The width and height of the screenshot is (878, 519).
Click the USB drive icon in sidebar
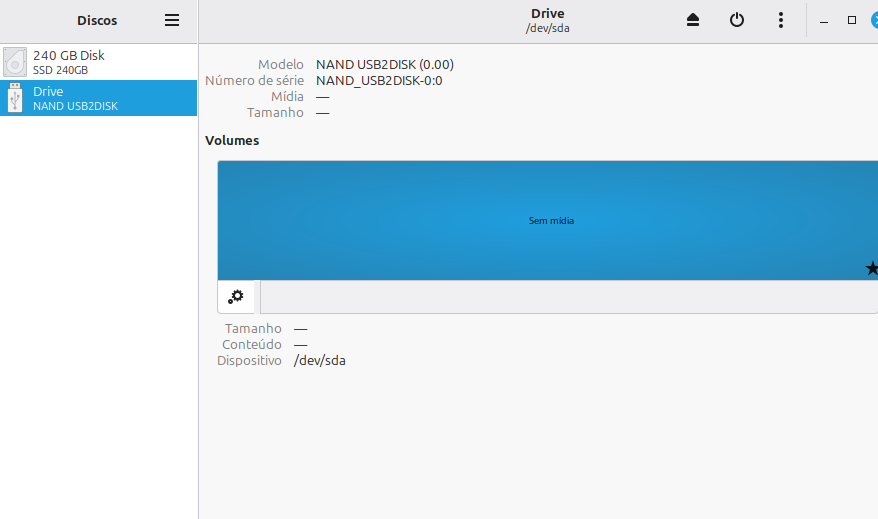[x=15, y=98]
